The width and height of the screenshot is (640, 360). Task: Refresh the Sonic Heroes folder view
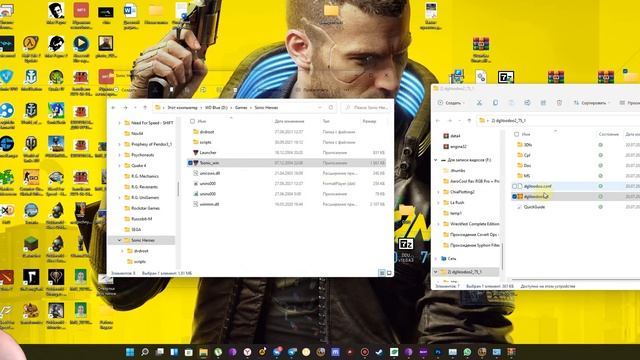pos(331,107)
